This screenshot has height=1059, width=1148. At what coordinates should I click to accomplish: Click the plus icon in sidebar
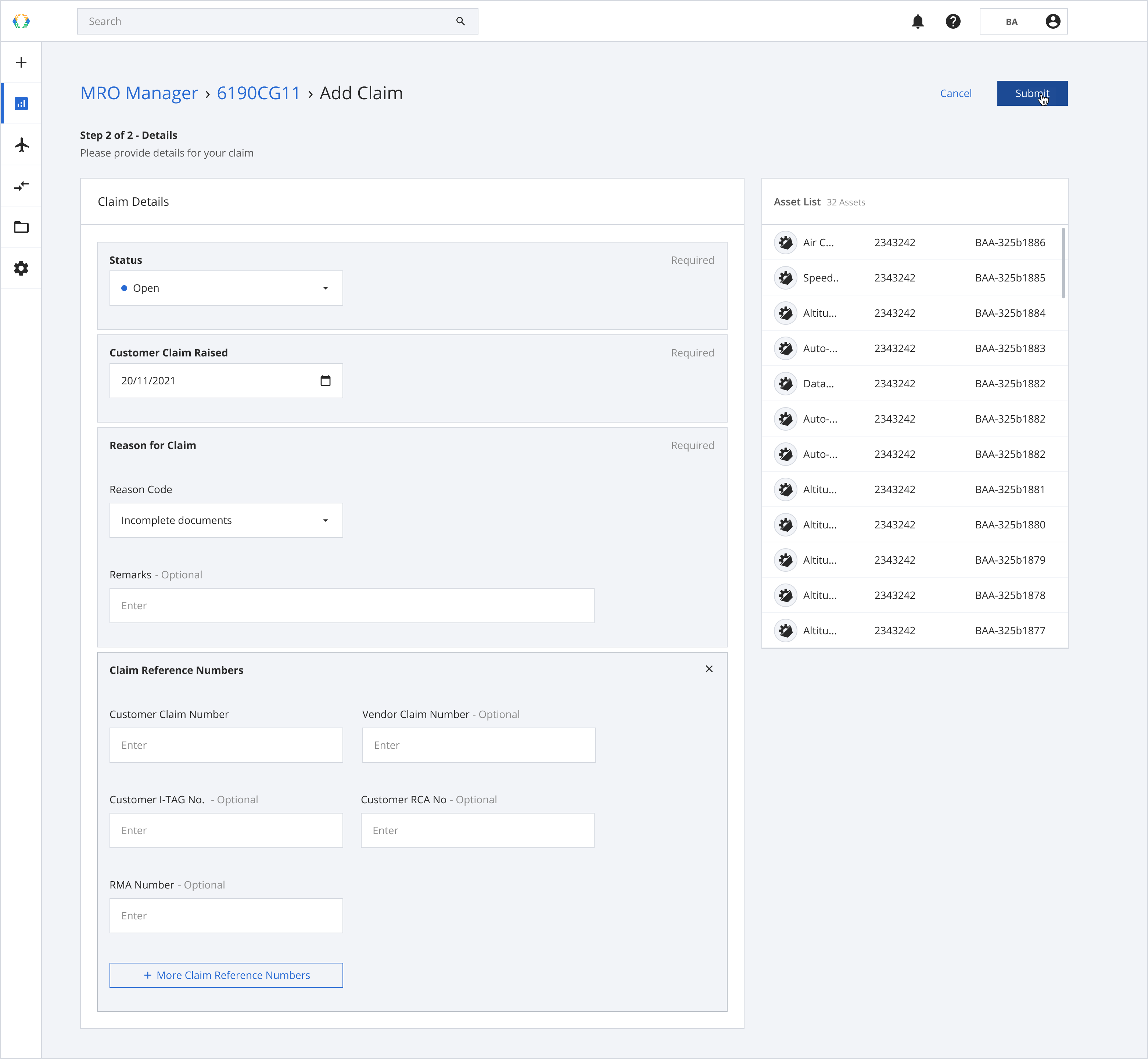(21, 62)
